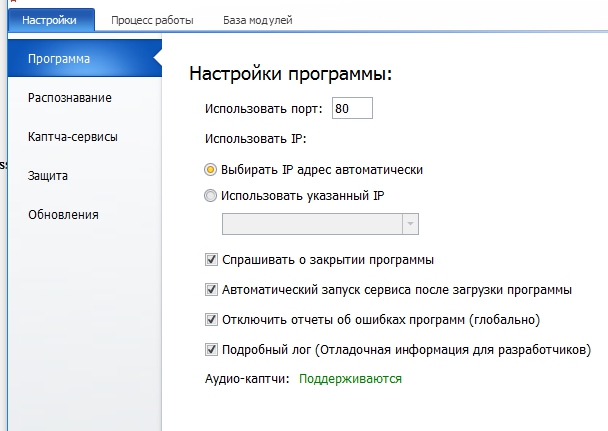Viewport: 608px width, 431px height.
Task: Click the Аудио-каптчи label
Action: (x=247, y=379)
